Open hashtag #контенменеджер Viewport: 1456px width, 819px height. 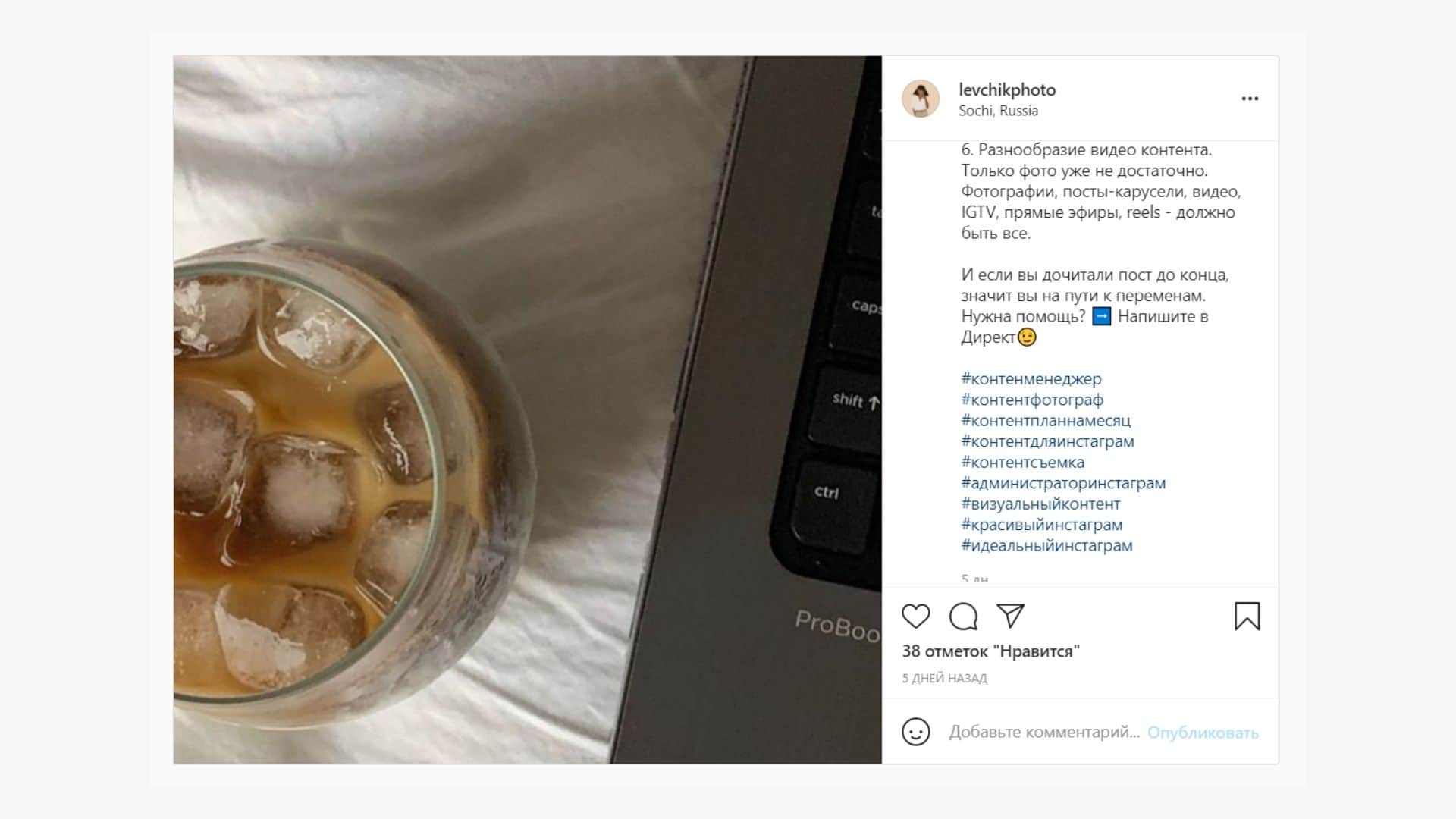[x=1031, y=379]
